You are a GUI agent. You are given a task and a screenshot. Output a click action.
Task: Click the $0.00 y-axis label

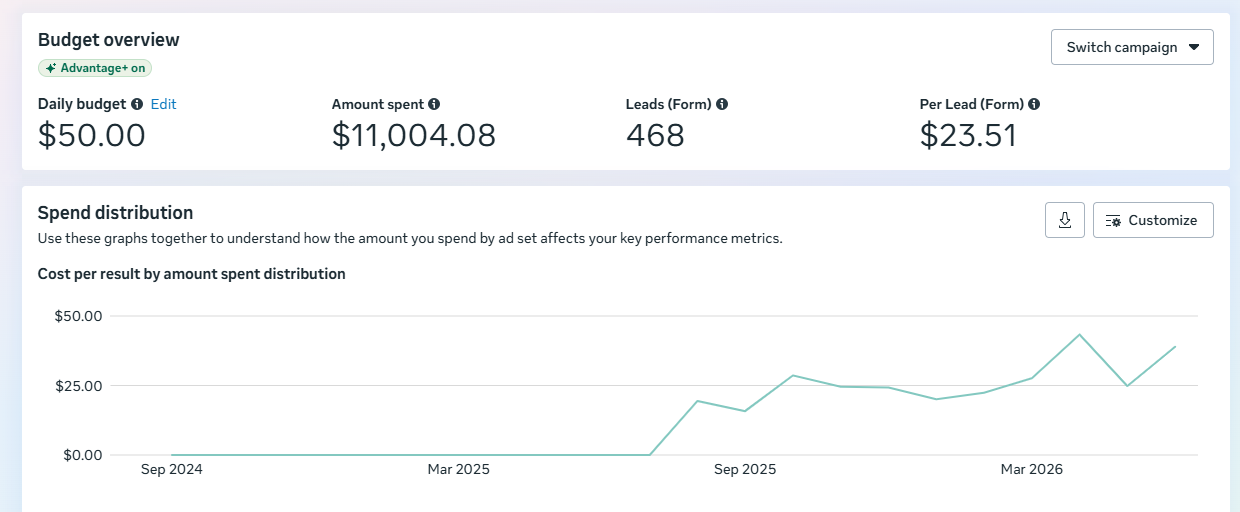[x=82, y=455]
